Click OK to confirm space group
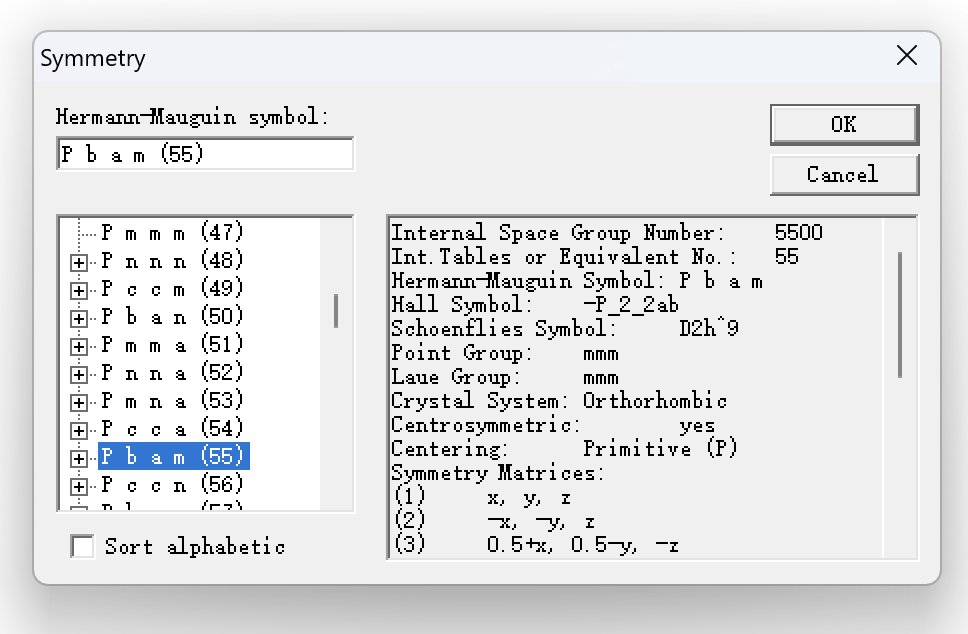The width and height of the screenshot is (968, 634). click(x=843, y=124)
